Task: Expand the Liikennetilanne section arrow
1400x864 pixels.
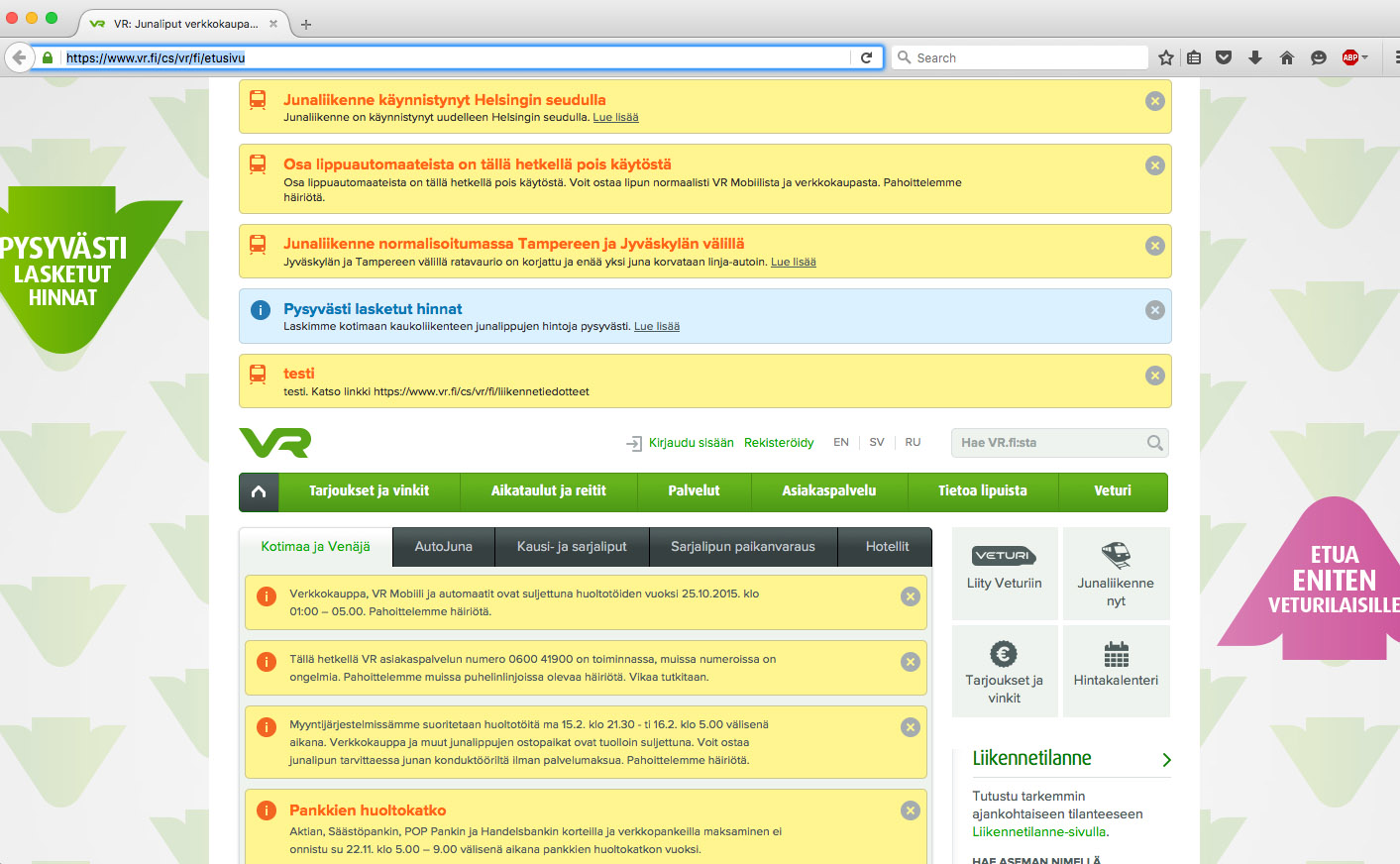Action: click(x=1166, y=760)
